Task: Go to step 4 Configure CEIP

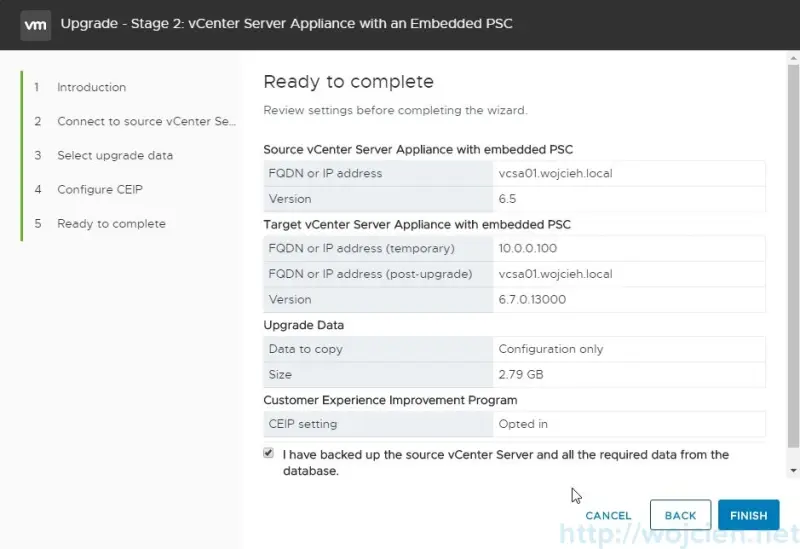Action: [100, 190]
